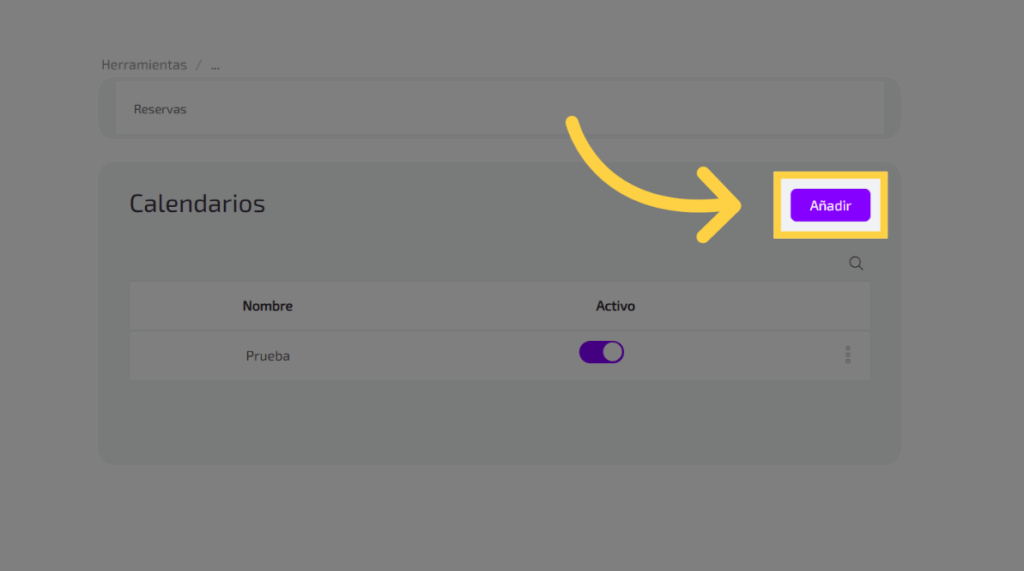1024x571 pixels.
Task: Sort by the Nombre column header
Action: click(267, 306)
